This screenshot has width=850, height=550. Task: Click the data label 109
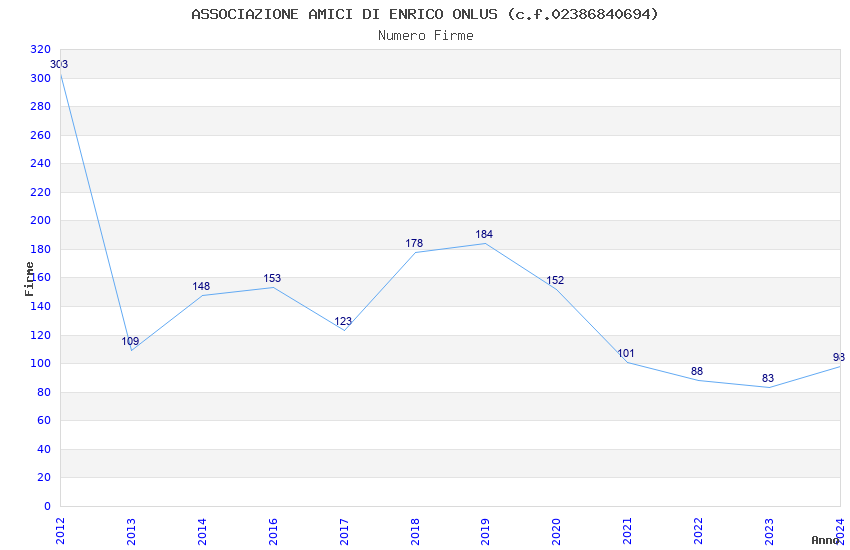coord(130,341)
